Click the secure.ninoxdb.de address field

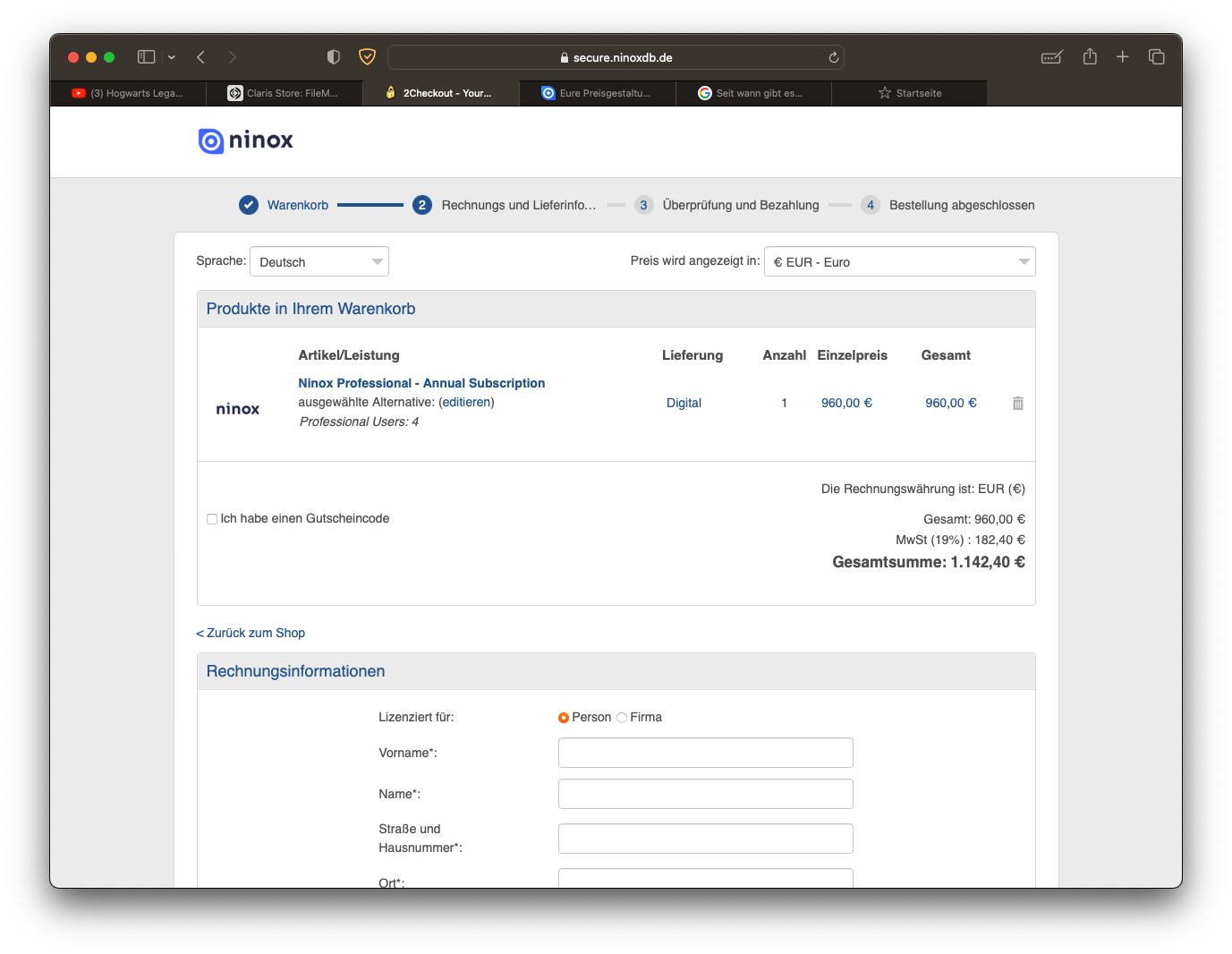pos(616,57)
